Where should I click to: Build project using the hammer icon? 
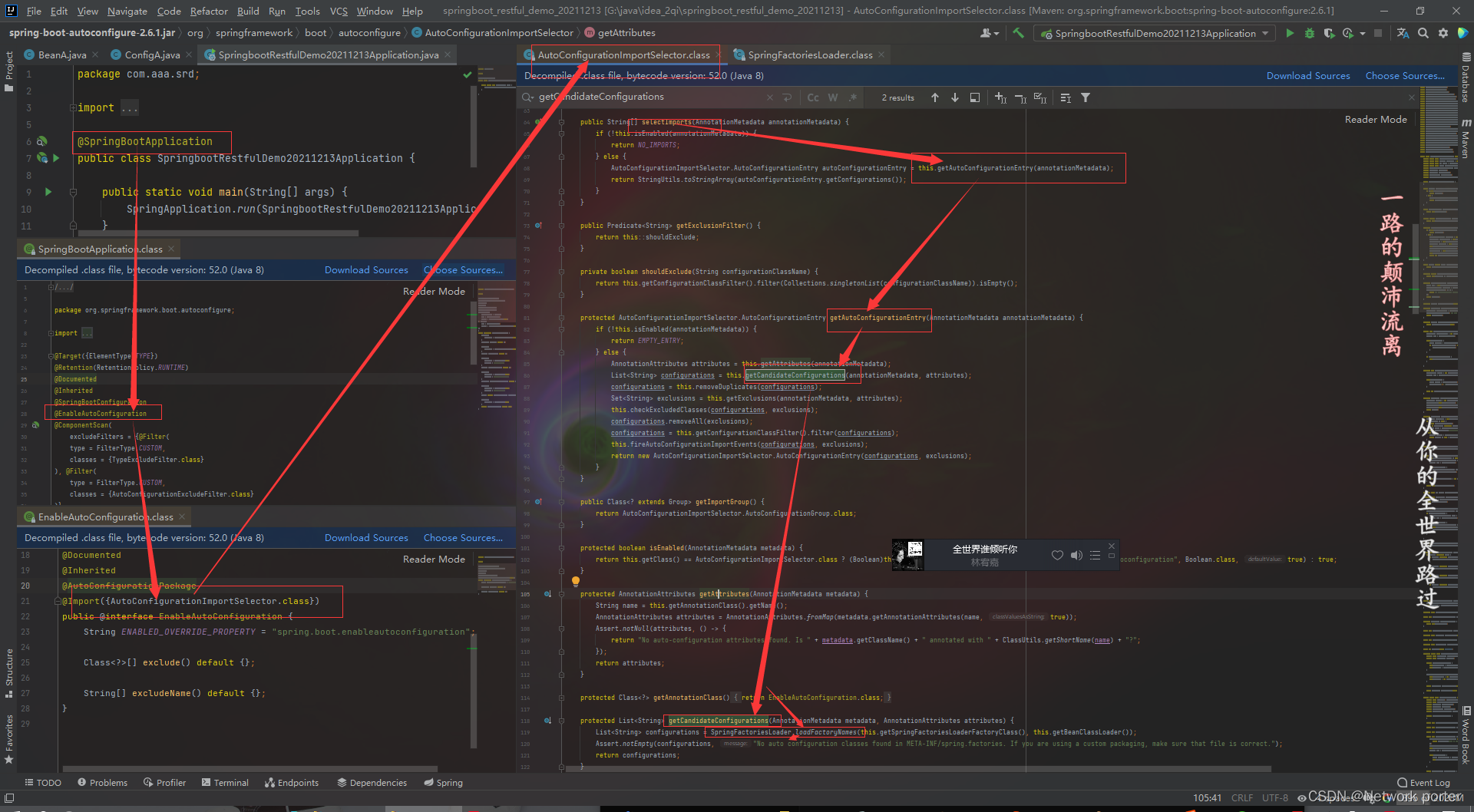point(1019,33)
